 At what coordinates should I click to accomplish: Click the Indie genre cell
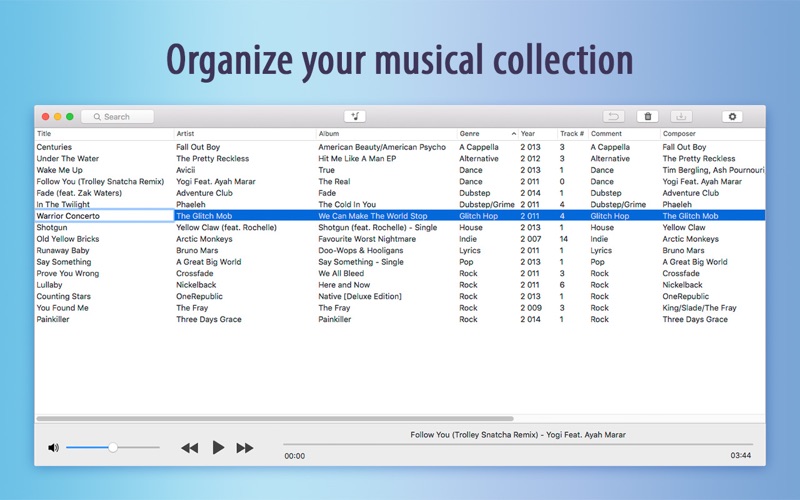tap(468, 239)
